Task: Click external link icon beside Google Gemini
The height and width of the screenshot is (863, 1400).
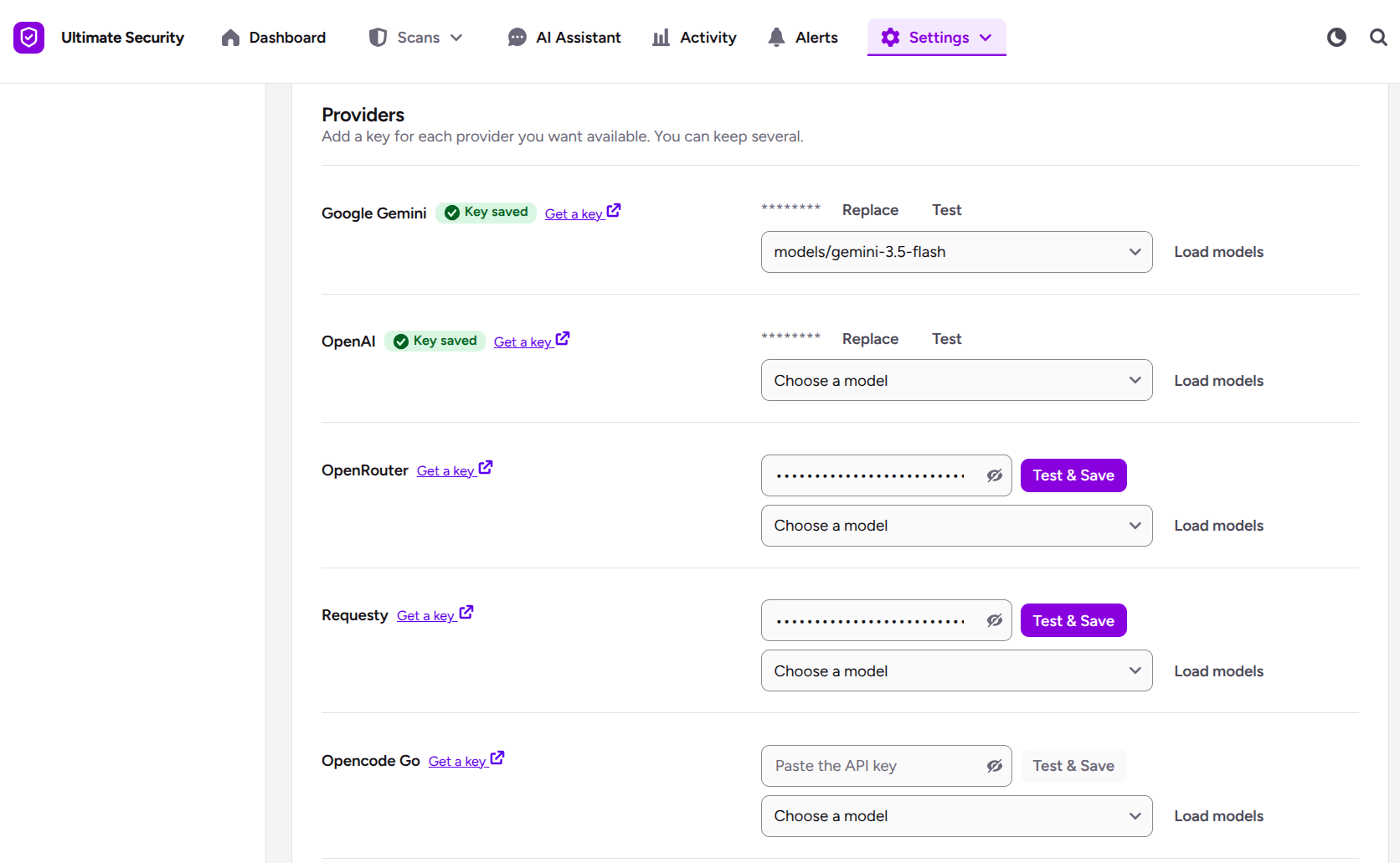Action: click(x=614, y=210)
